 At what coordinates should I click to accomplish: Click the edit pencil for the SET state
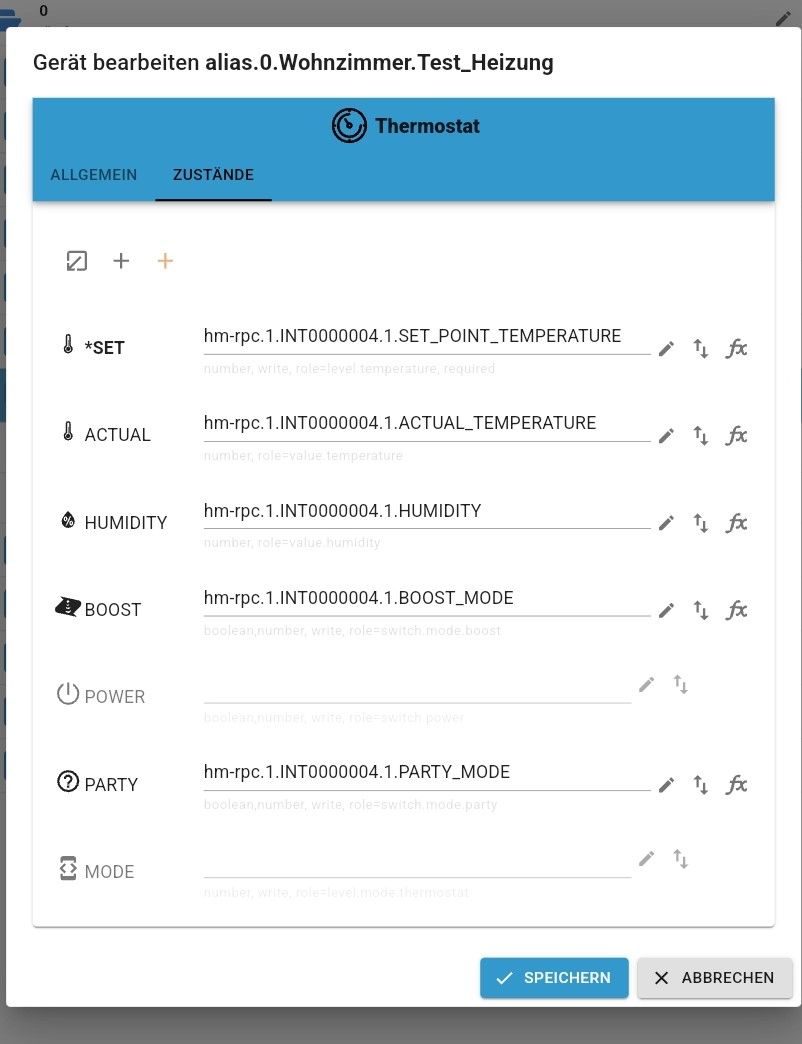666,349
